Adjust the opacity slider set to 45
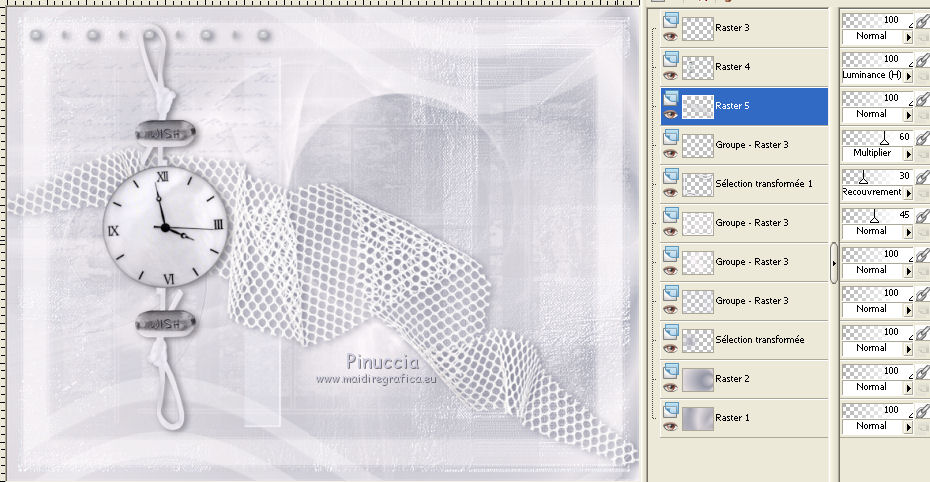Viewport: 930px width, 482px height. pyautogui.click(x=874, y=216)
